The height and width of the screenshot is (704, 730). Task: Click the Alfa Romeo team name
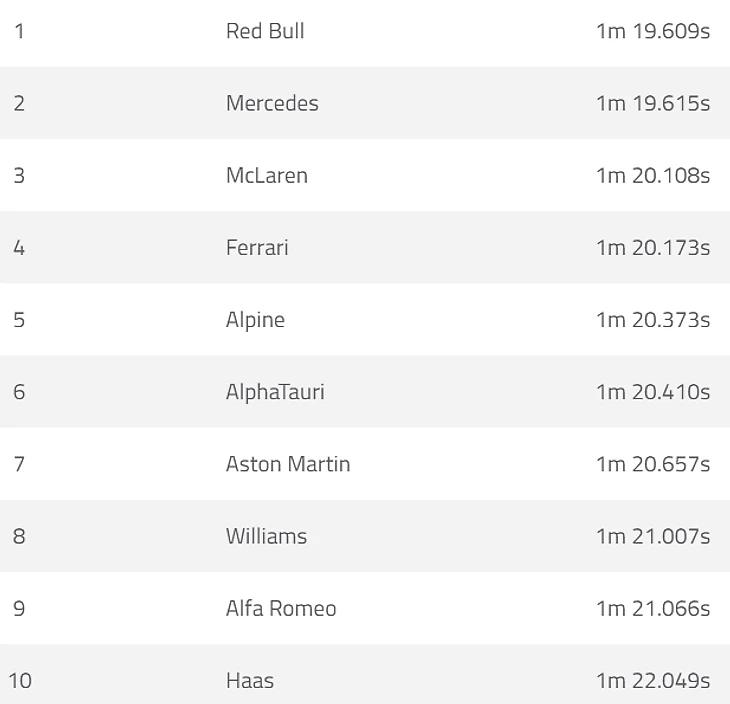pyautogui.click(x=281, y=608)
